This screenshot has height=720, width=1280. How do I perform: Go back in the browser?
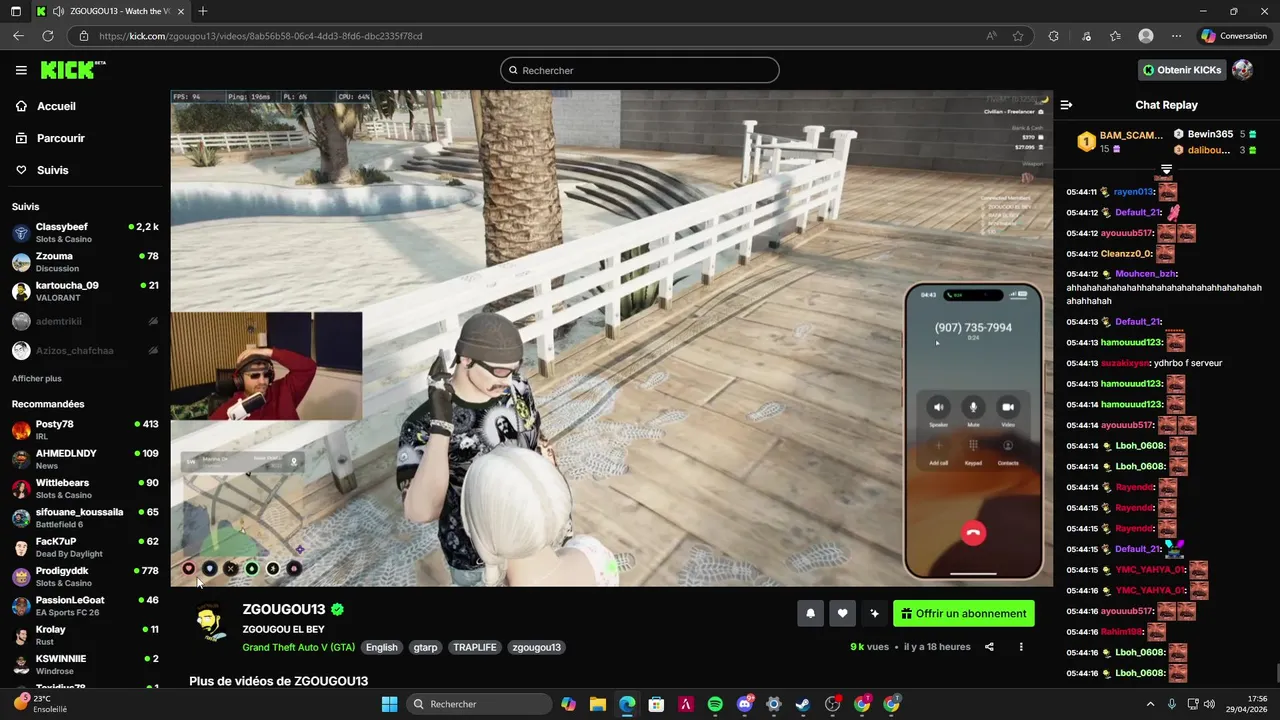[18, 36]
